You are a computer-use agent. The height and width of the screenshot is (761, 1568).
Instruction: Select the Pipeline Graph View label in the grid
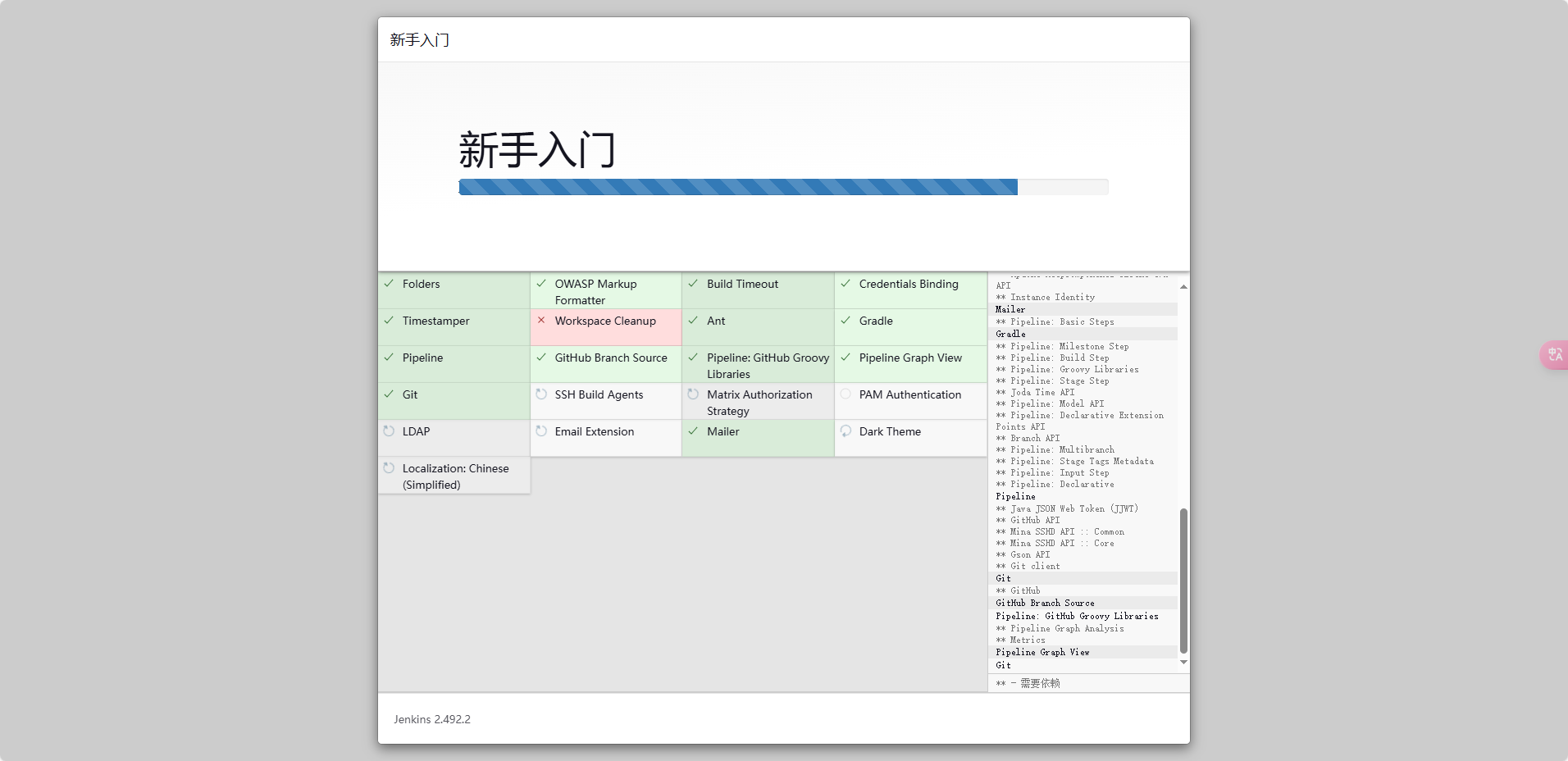pos(910,358)
